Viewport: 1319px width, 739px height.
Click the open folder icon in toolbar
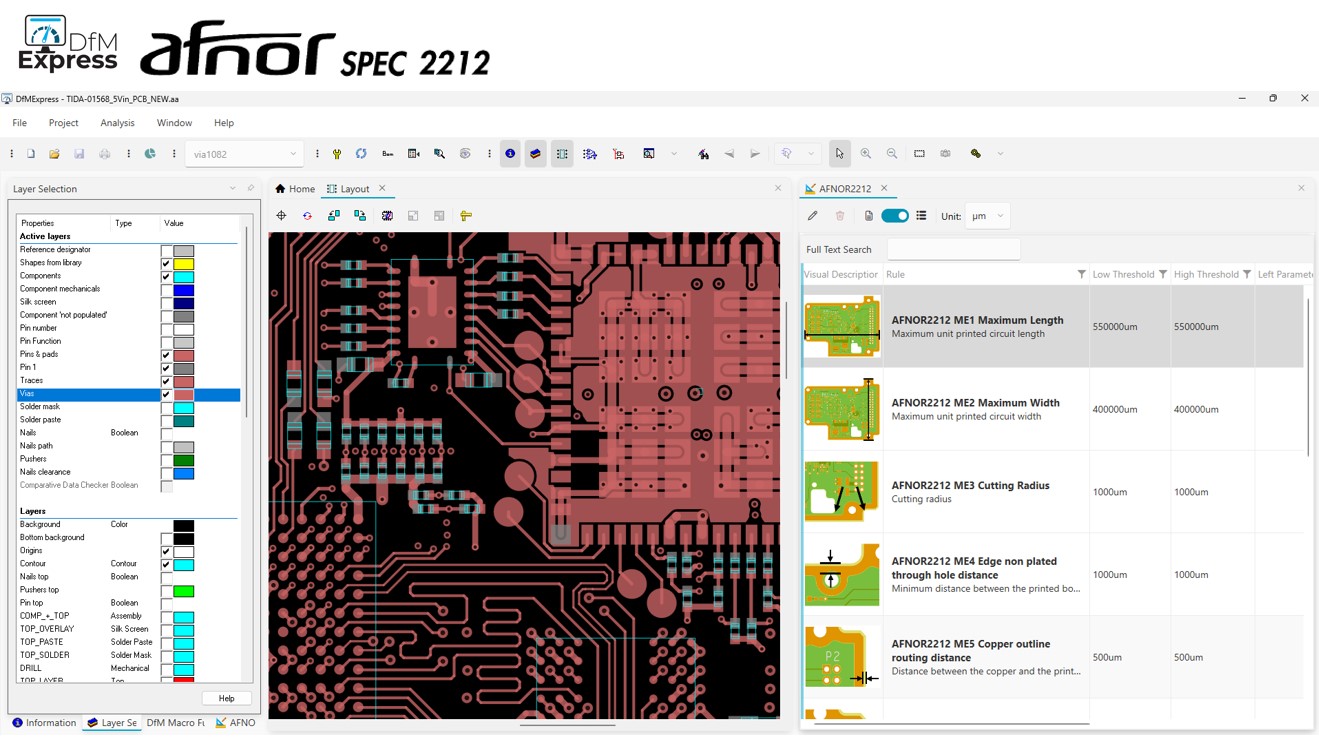tap(54, 154)
